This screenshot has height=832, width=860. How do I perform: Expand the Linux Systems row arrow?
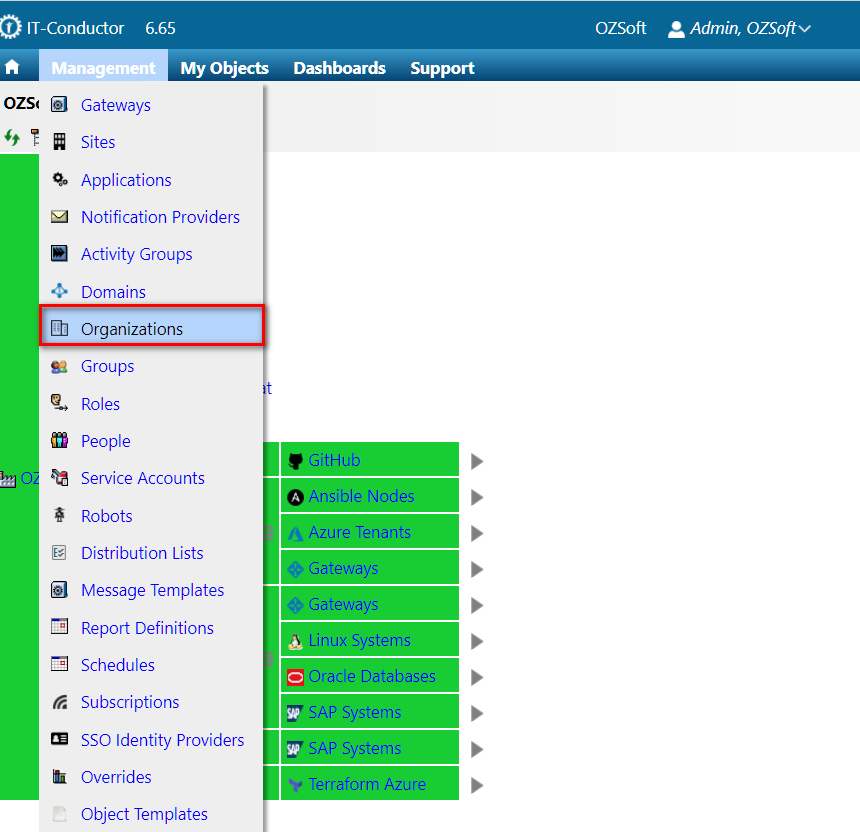tap(477, 642)
